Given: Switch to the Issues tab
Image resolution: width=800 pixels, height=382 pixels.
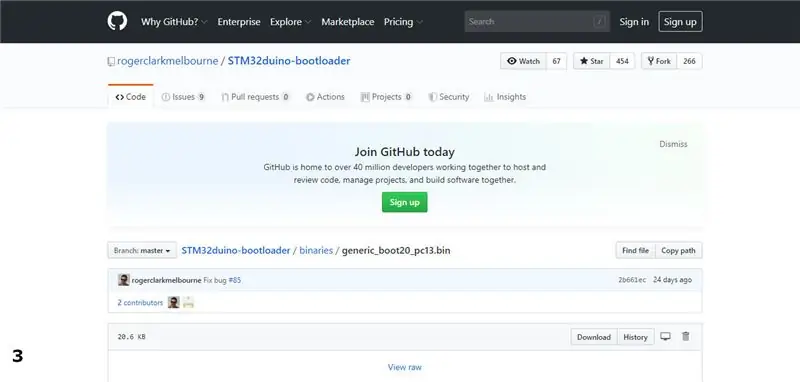Looking at the screenshot, I should 183,97.
